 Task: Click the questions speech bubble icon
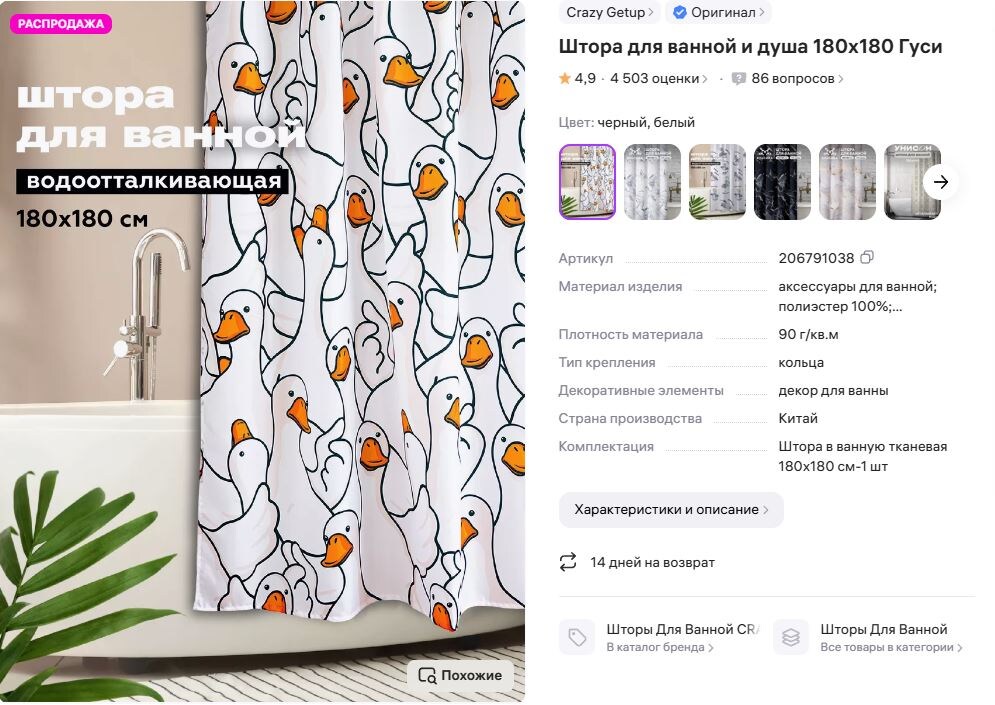pos(739,79)
